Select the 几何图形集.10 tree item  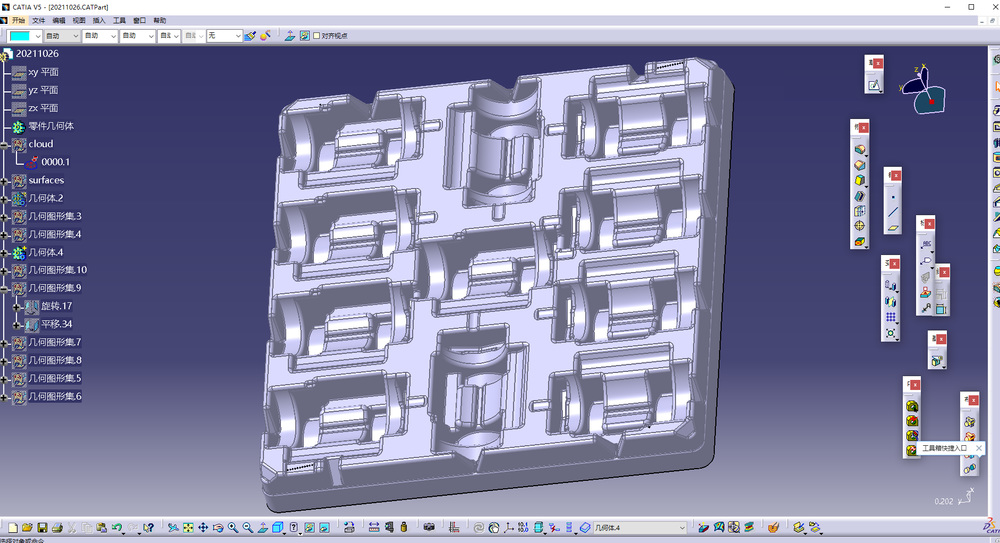pyautogui.click(x=57, y=270)
